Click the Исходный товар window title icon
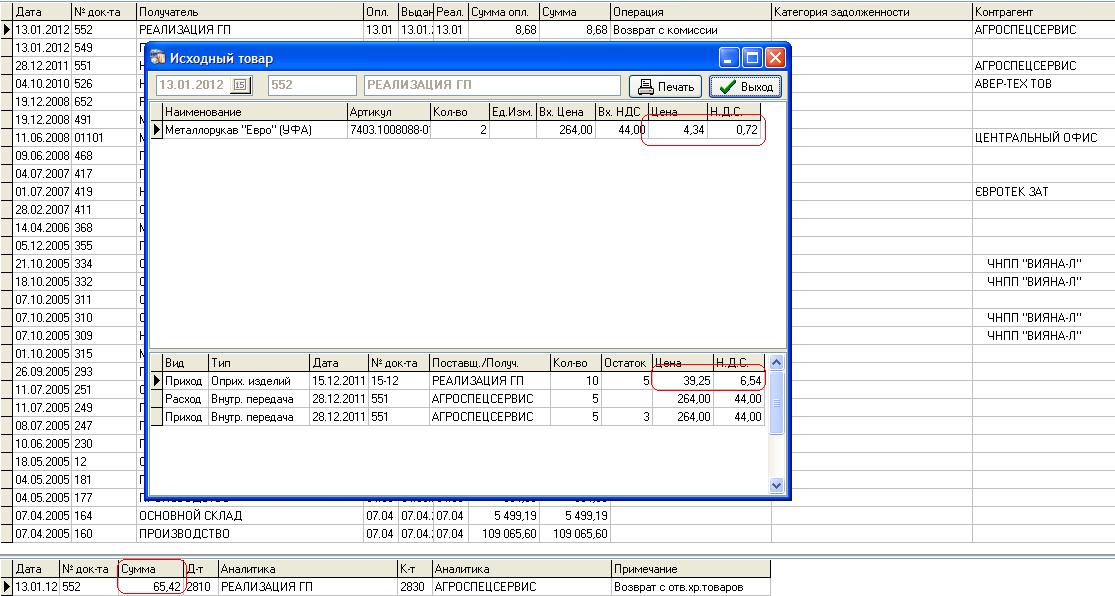 point(158,59)
